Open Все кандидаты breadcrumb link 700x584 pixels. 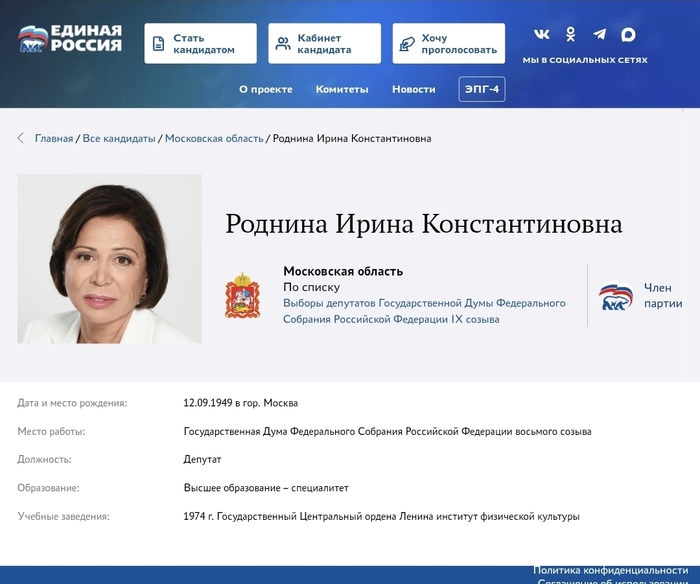click(119, 138)
